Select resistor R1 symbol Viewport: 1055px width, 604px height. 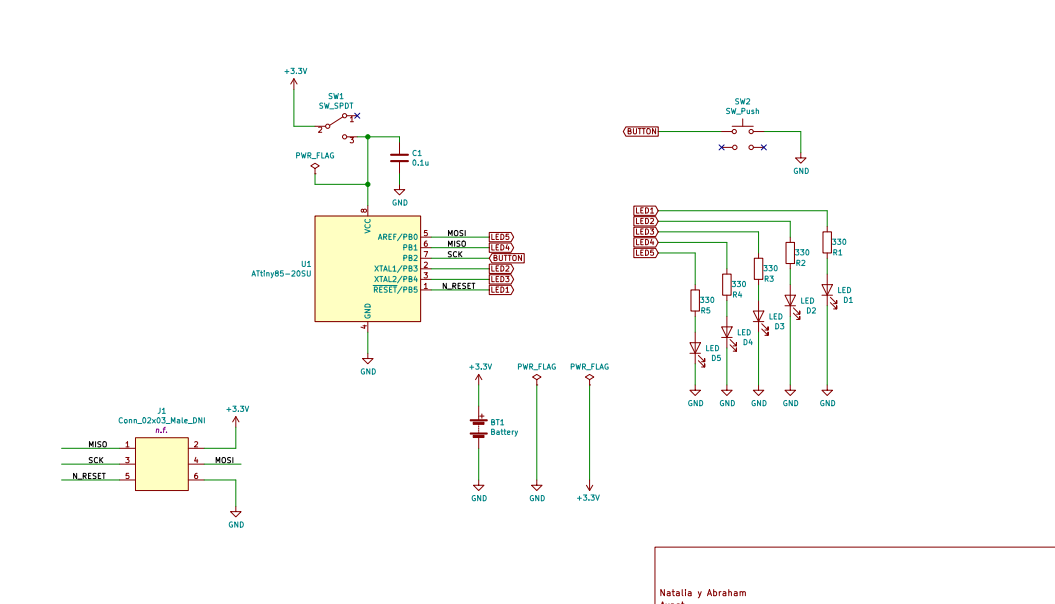[x=827, y=242]
